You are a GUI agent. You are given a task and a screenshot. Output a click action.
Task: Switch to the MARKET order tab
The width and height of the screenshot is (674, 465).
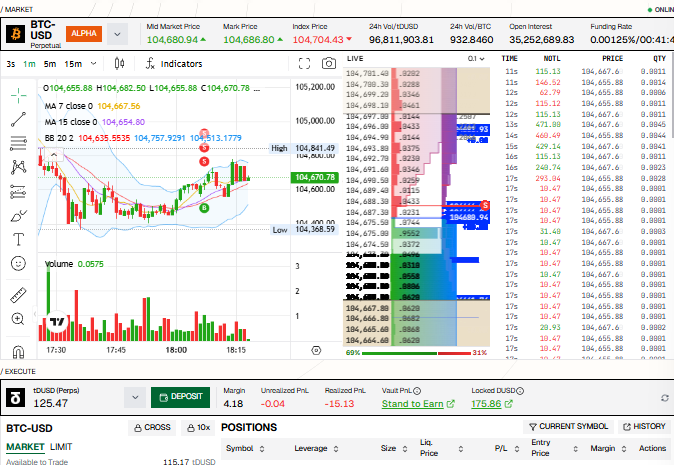[25, 447]
